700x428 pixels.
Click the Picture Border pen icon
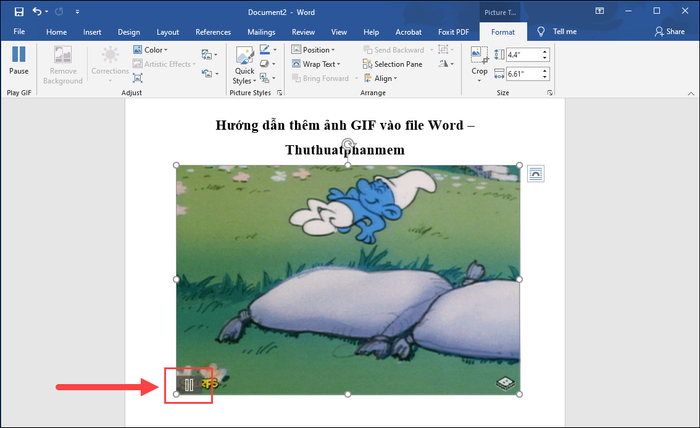tap(265, 50)
